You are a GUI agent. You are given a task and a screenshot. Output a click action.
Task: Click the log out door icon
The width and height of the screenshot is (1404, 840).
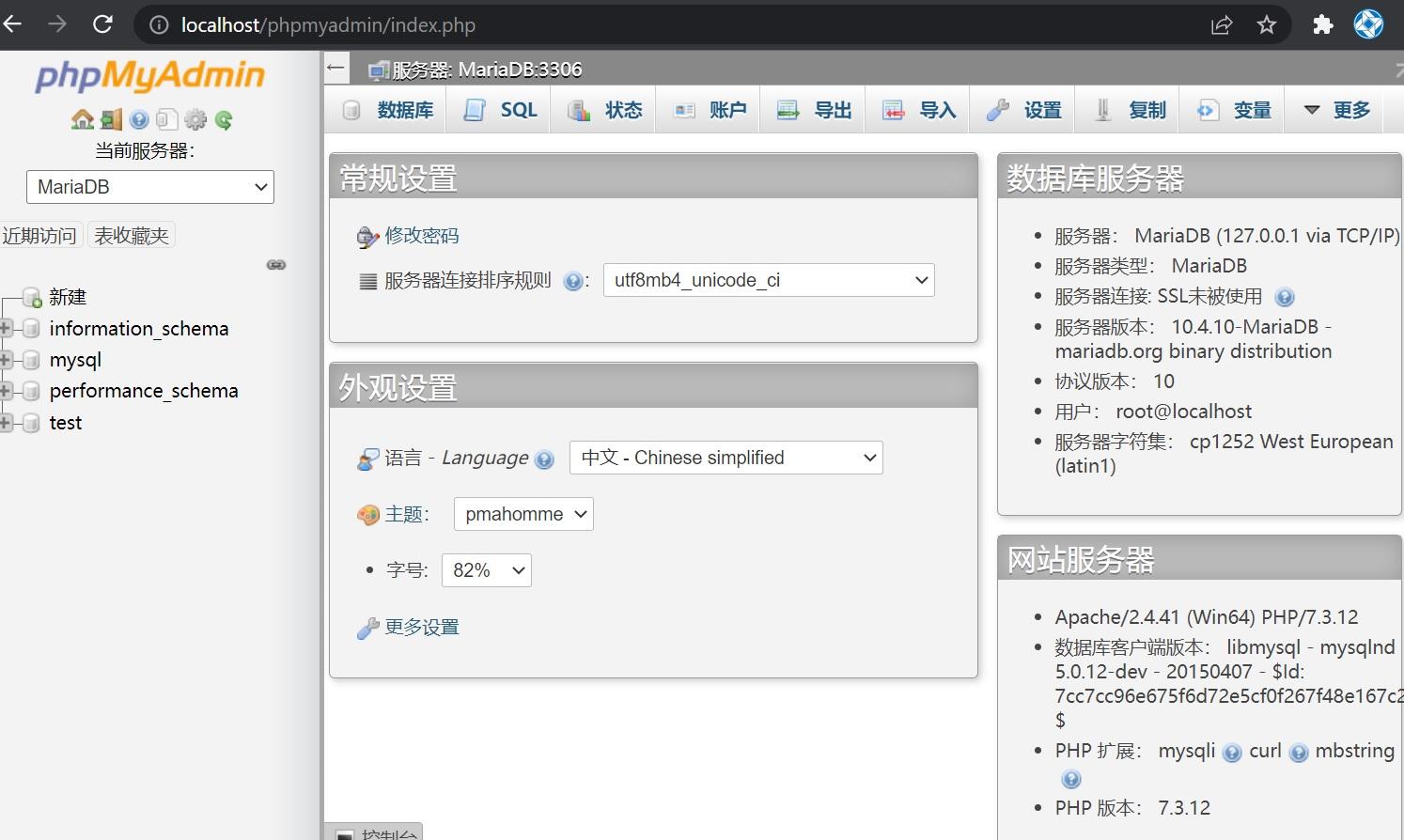[112, 119]
